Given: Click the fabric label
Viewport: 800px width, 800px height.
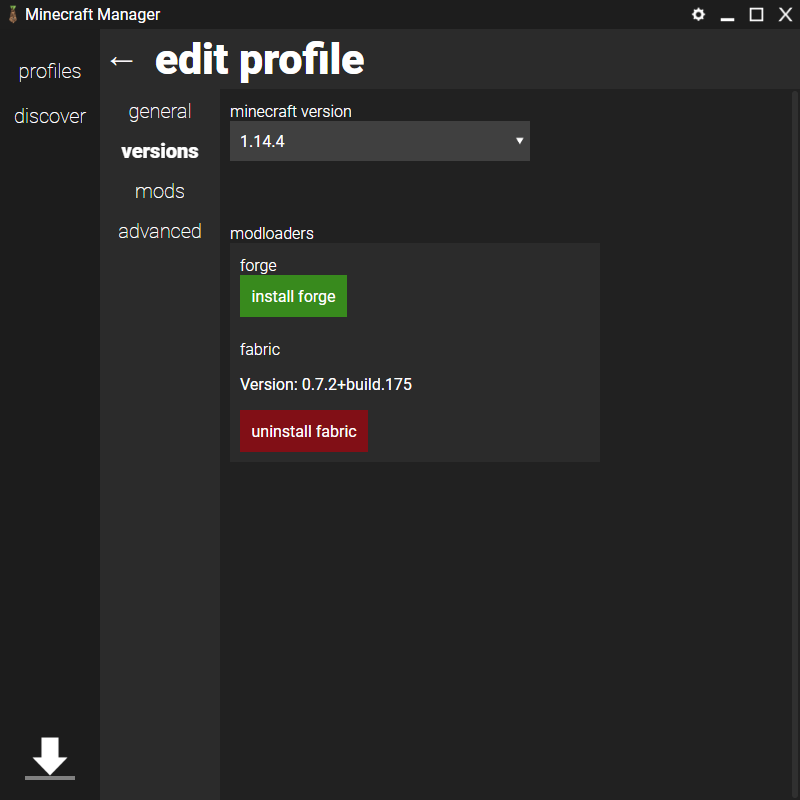Looking at the screenshot, I should [x=260, y=349].
